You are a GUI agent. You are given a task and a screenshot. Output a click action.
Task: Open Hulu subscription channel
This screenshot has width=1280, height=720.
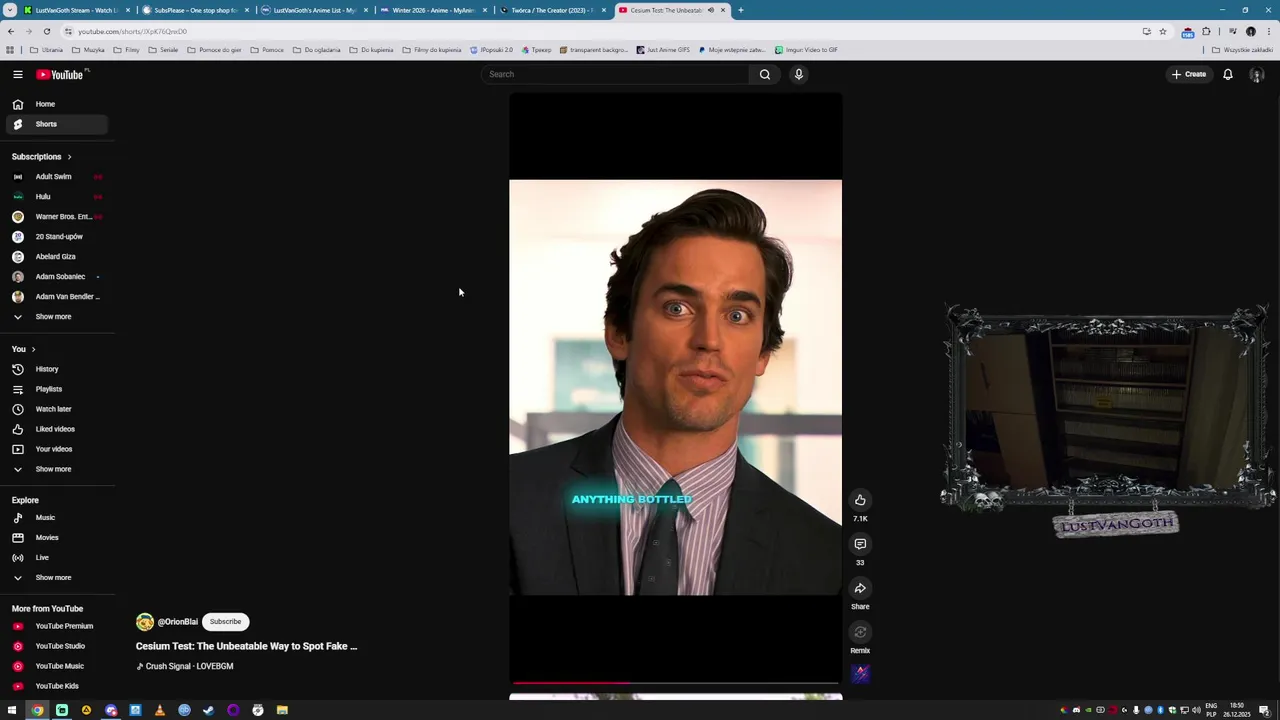pos(59,197)
